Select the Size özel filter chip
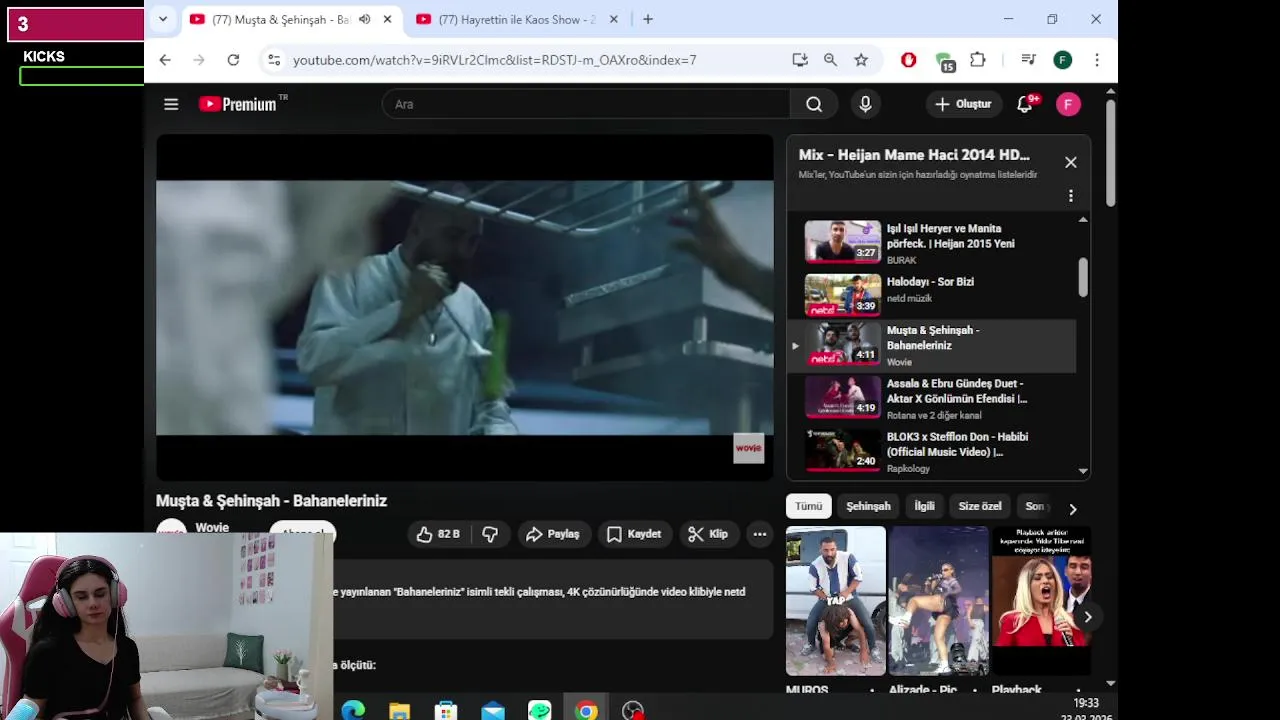This screenshot has width=1280, height=720. pyautogui.click(x=980, y=506)
